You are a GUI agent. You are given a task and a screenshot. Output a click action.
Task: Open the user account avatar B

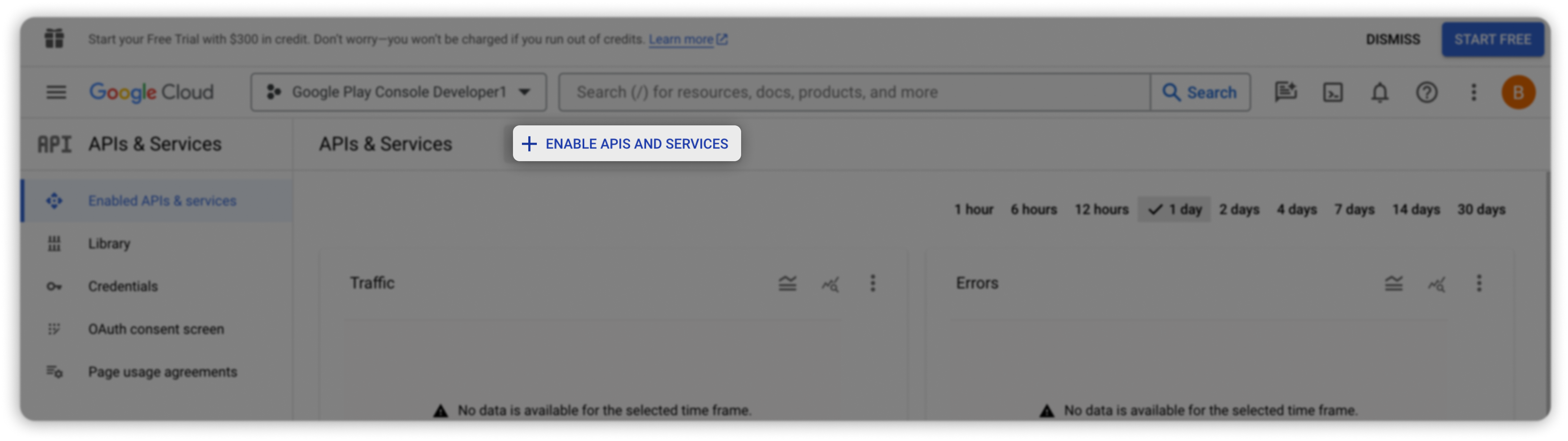(x=1518, y=92)
